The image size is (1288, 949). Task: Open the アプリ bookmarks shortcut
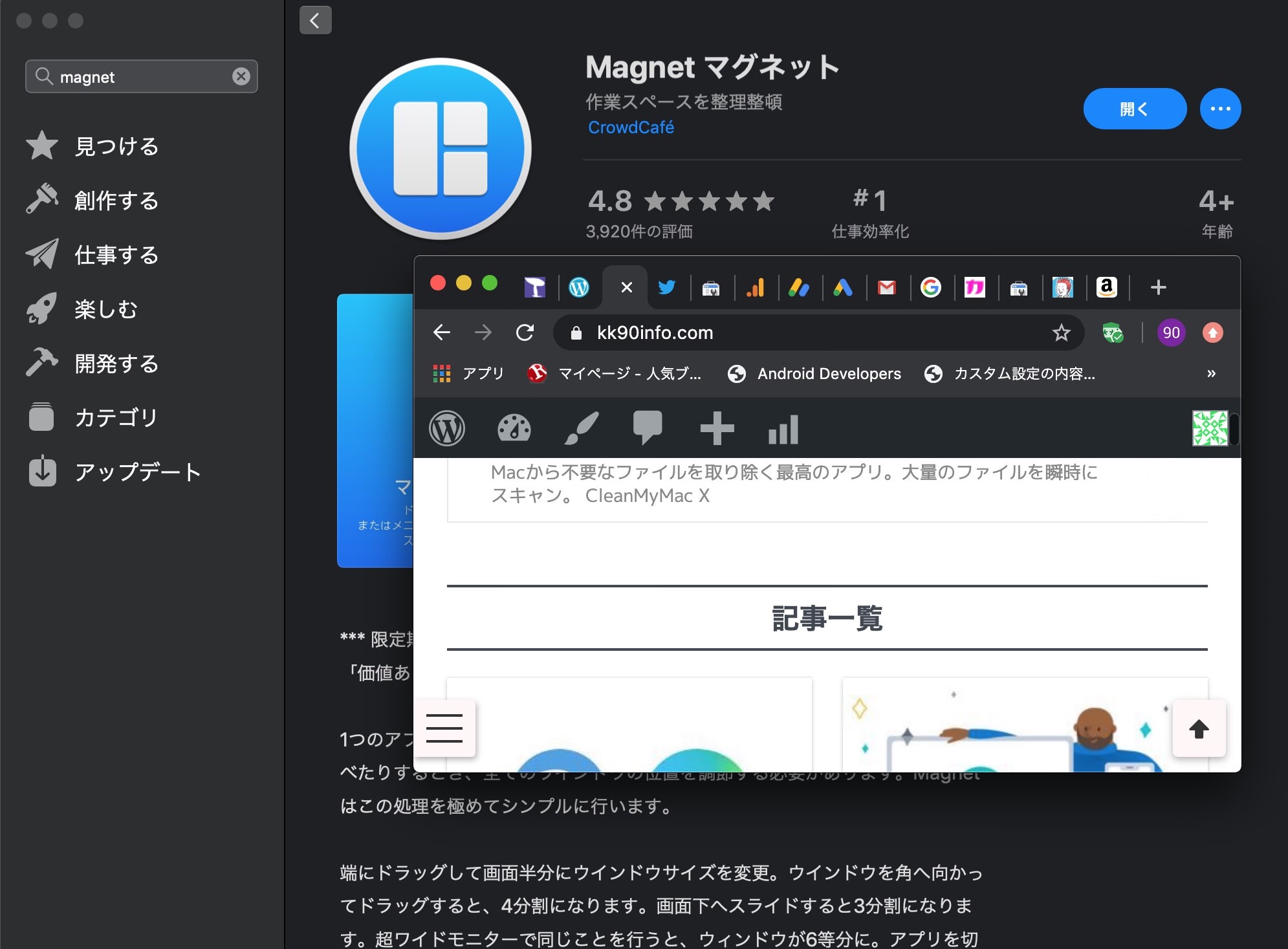(468, 373)
